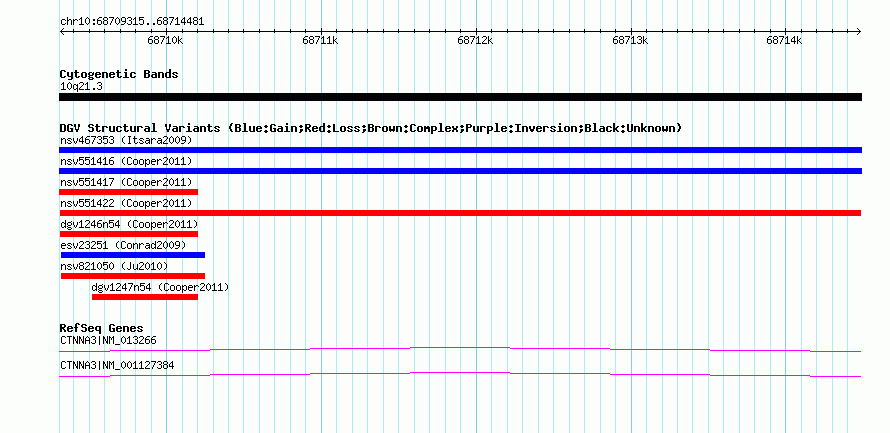The height and width of the screenshot is (433, 890).
Task: Click the magenta CTNNA3 NM_013266 transcript line
Action: (x=460, y=349)
